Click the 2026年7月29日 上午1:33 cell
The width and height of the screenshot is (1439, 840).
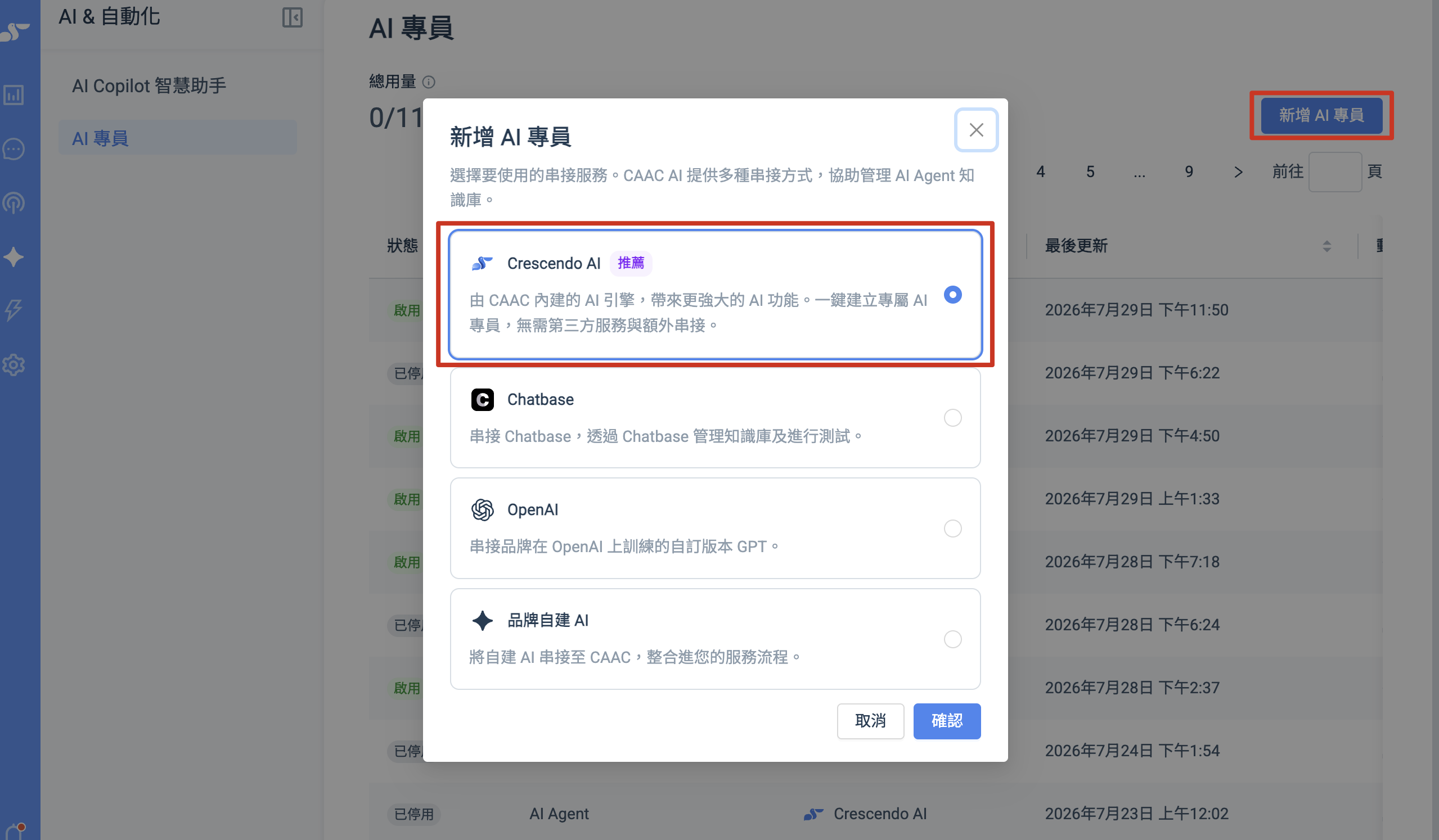pos(1132,499)
